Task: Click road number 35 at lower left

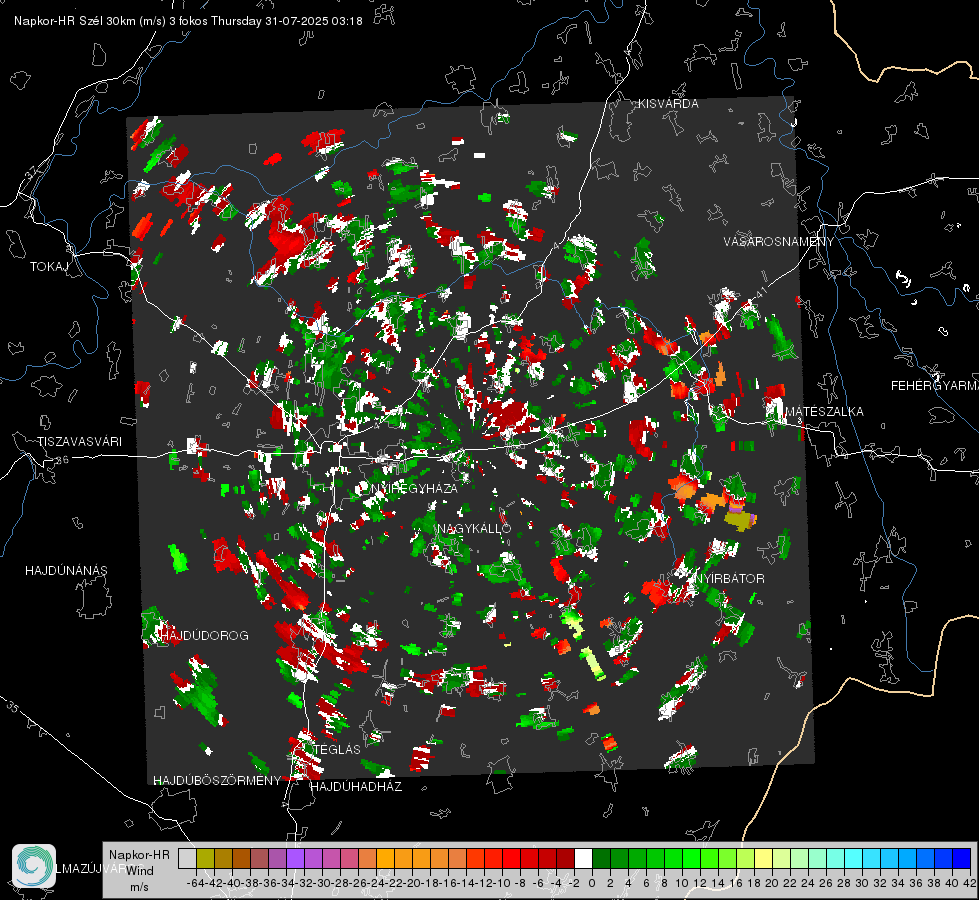Action: coord(12,707)
